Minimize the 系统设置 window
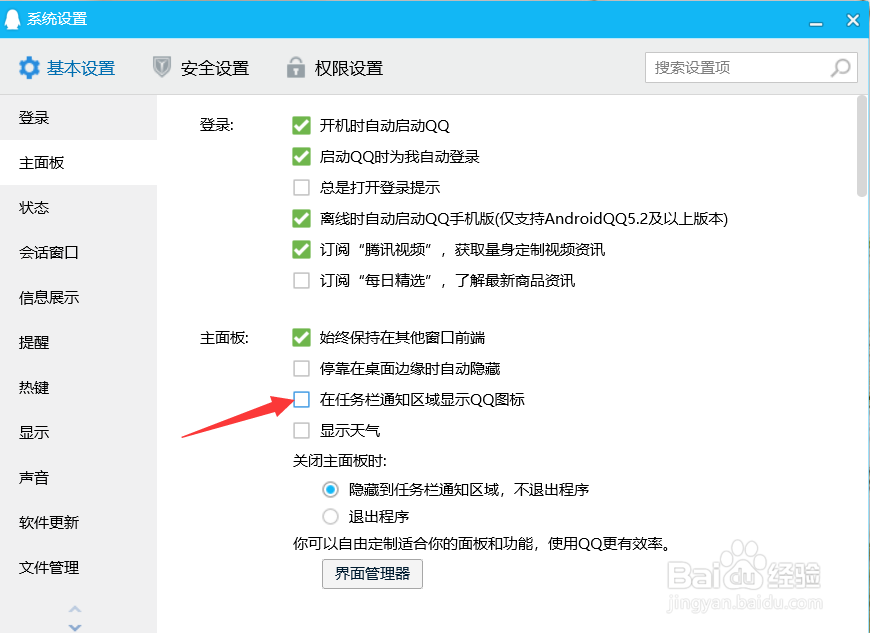 click(816, 23)
